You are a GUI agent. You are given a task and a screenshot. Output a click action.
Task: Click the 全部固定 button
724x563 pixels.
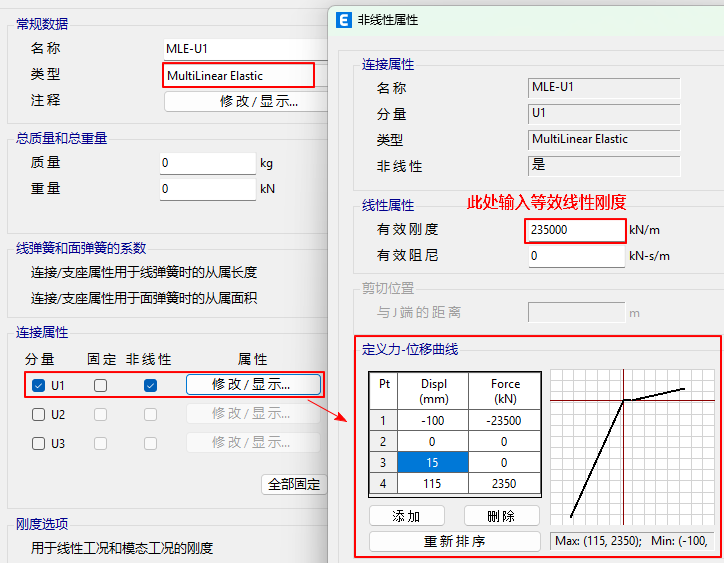click(x=294, y=484)
